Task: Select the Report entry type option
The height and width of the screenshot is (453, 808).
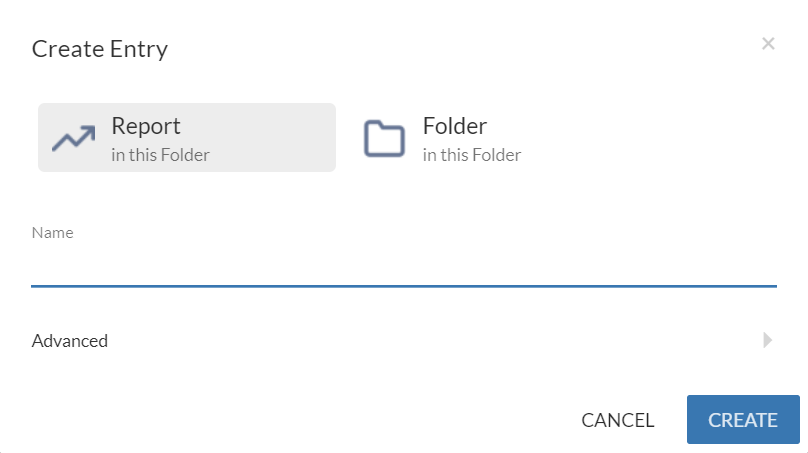Action: click(187, 138)
